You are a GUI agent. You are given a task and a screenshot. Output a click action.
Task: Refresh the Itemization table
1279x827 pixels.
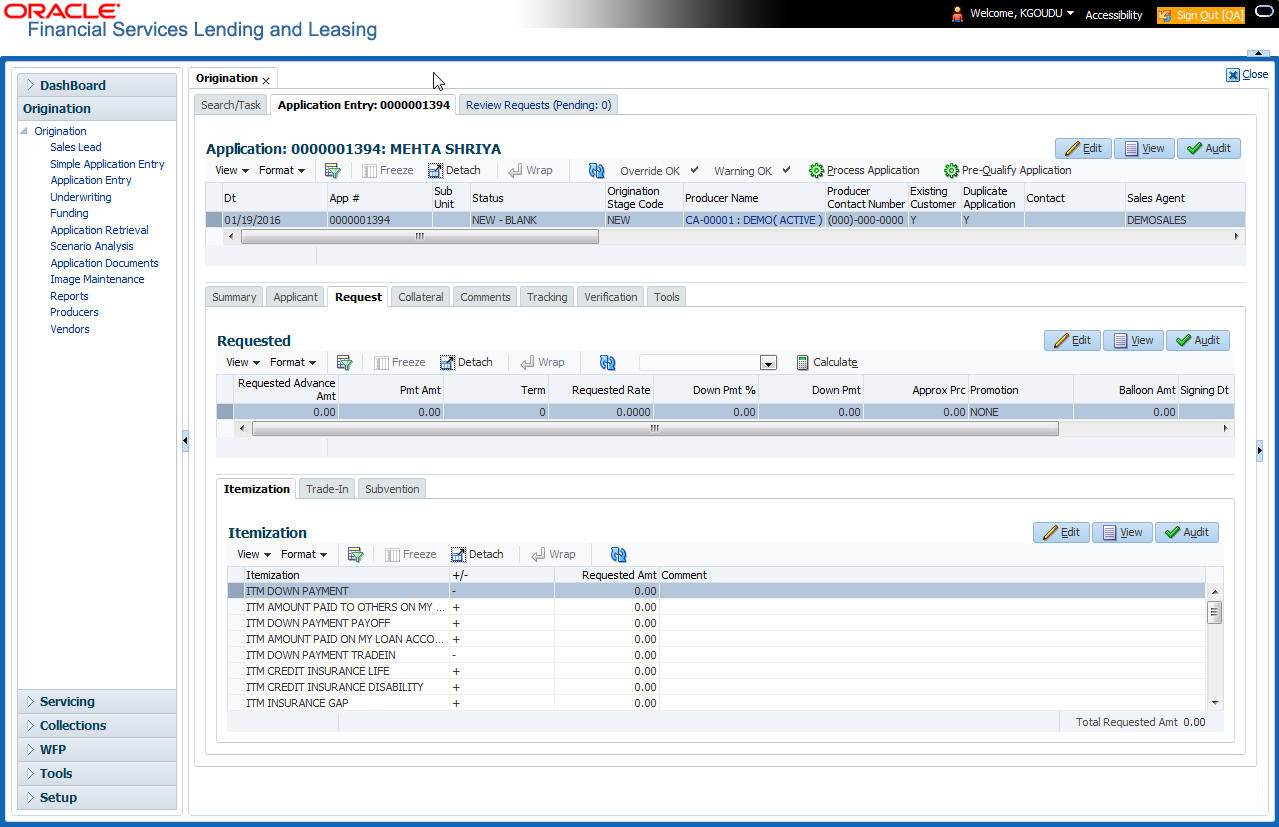pyautogui.click(x=618, y=554)
